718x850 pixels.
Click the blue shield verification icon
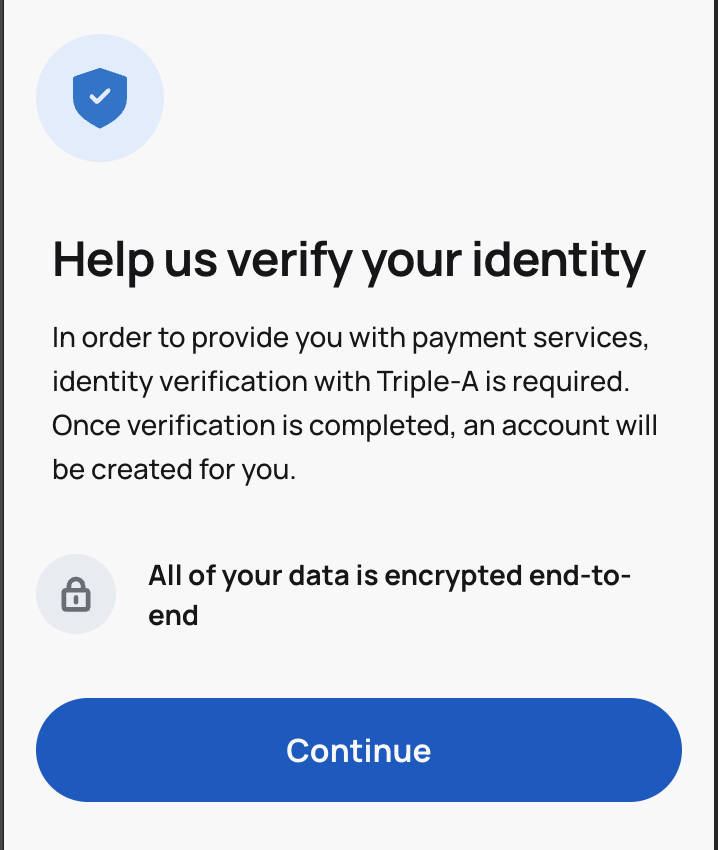point(100,98)
